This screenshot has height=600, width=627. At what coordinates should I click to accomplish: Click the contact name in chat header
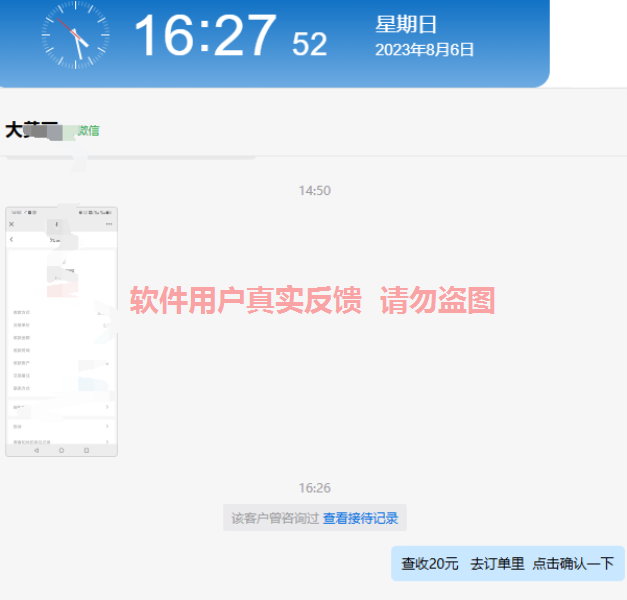34,130
